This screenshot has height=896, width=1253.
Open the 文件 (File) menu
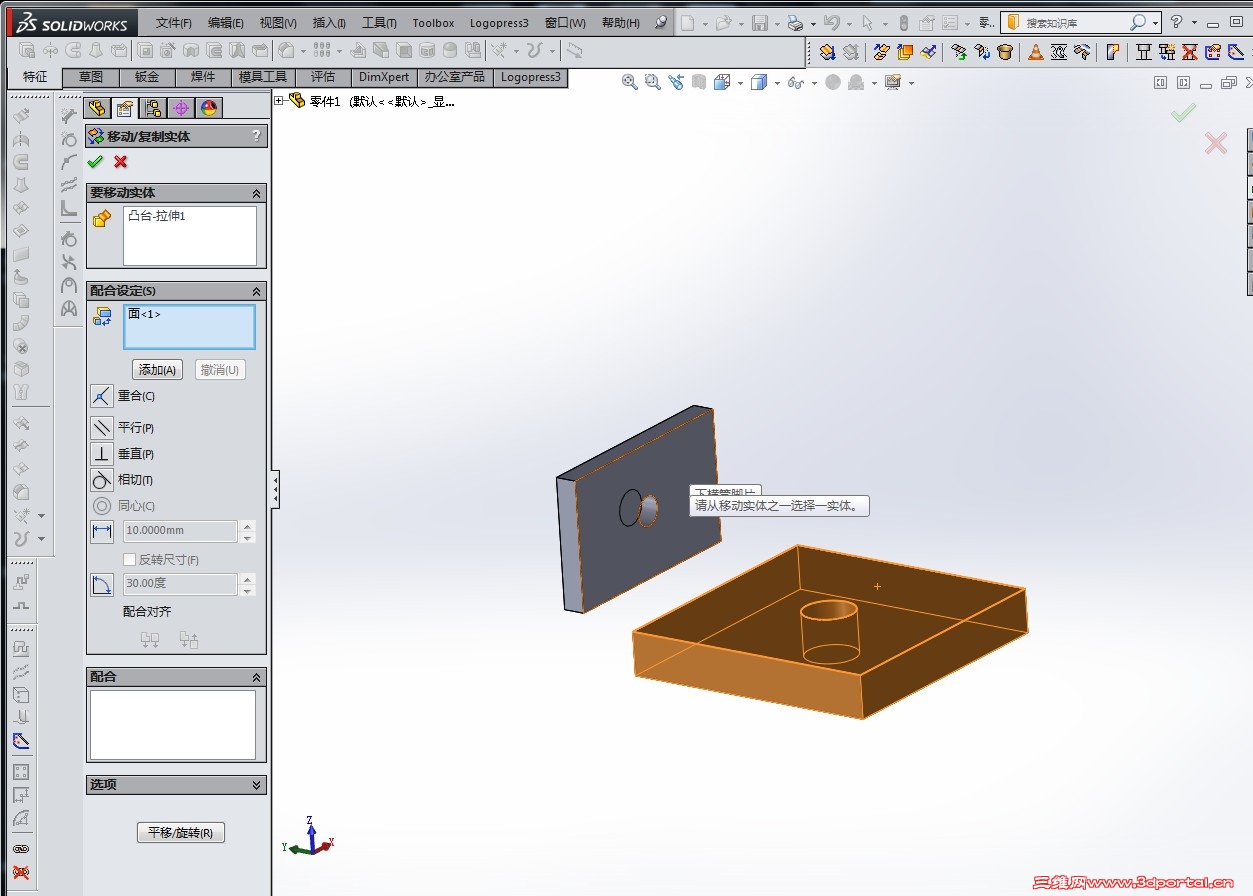point(174,23)
